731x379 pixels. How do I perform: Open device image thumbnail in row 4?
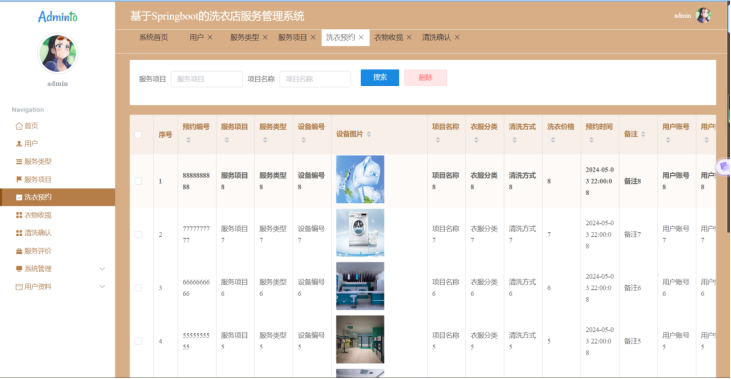pos(360,339)
